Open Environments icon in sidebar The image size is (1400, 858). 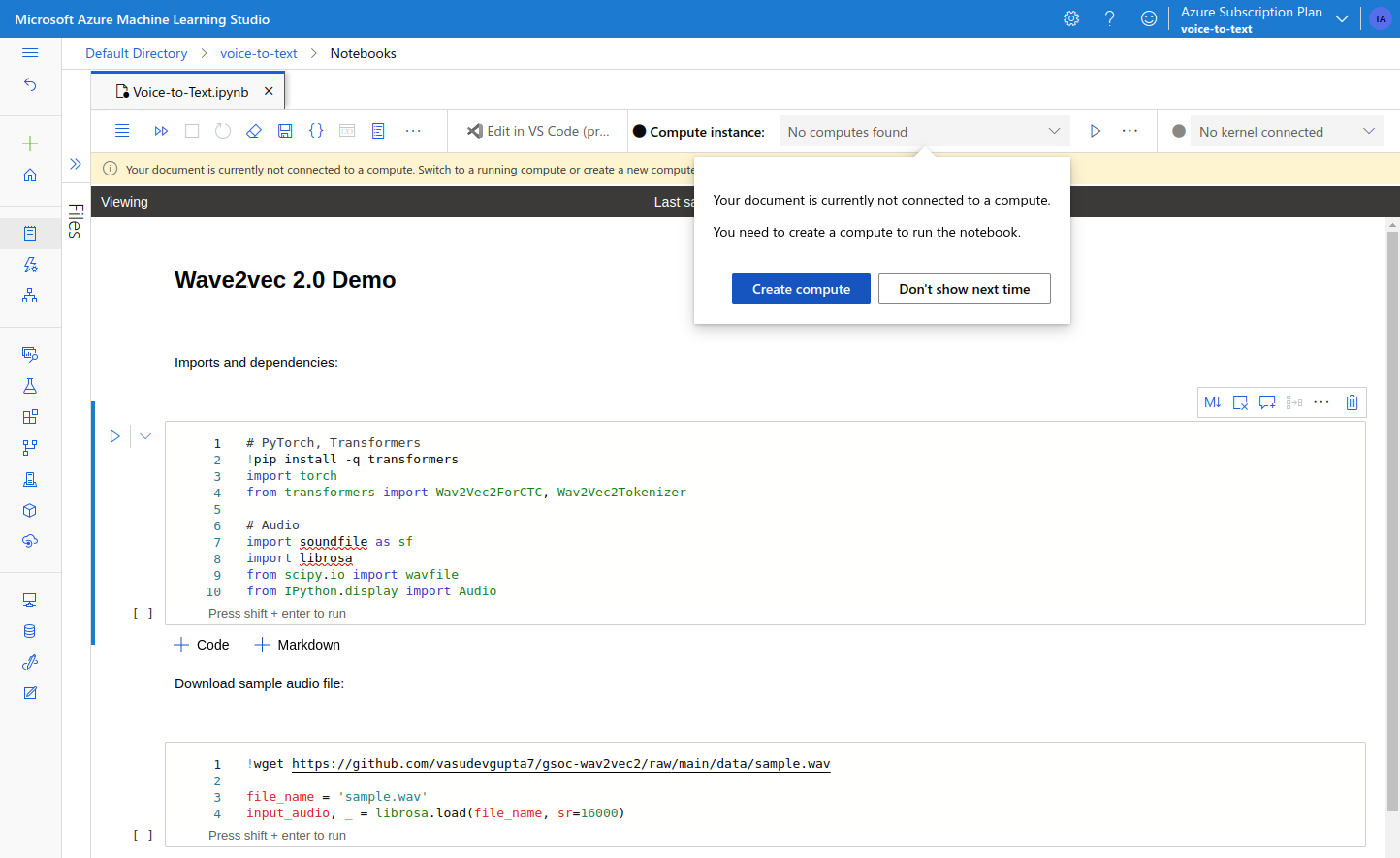(x=30, y=479)
